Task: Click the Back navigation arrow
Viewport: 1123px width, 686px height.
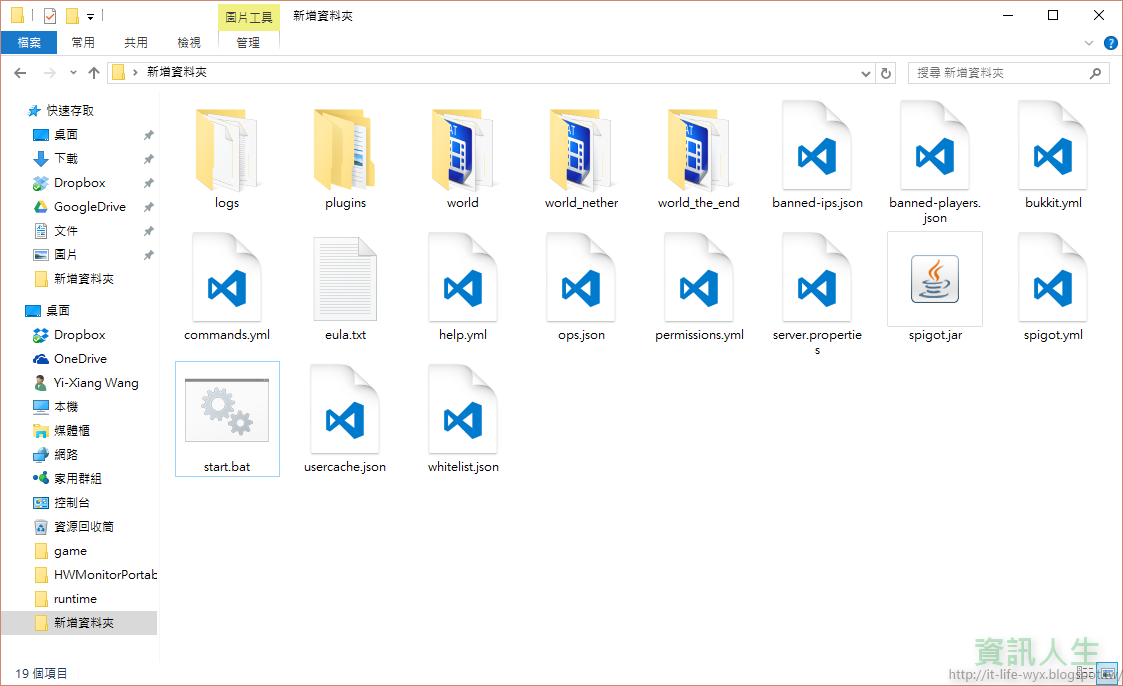Action: click(20, 72)
